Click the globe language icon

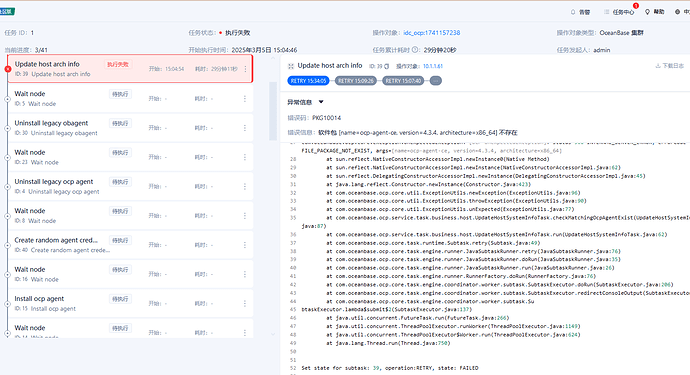click(677, 12)
